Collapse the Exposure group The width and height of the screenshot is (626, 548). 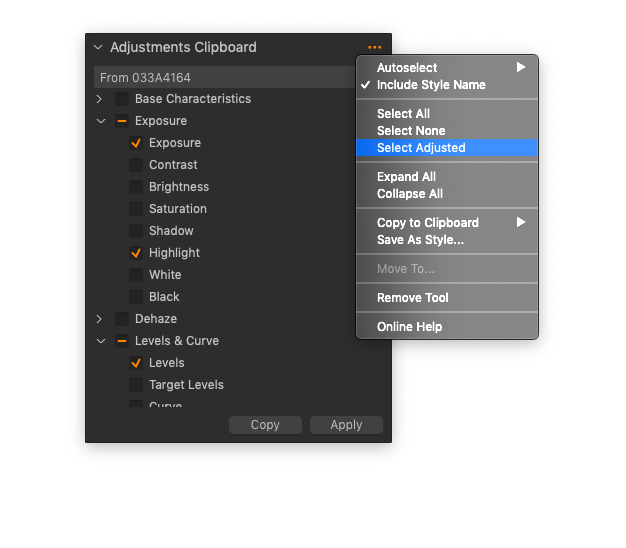(x=101, y=121)
